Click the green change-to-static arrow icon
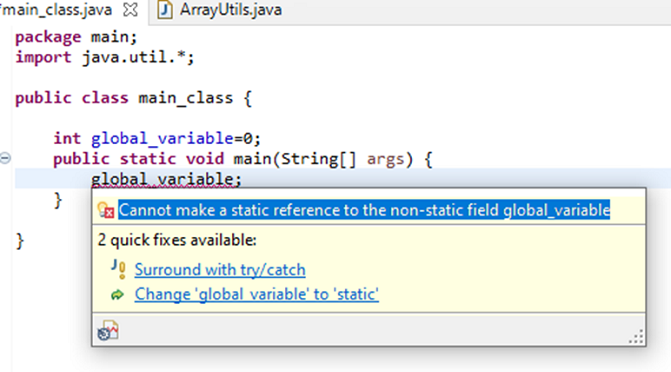 117,295
